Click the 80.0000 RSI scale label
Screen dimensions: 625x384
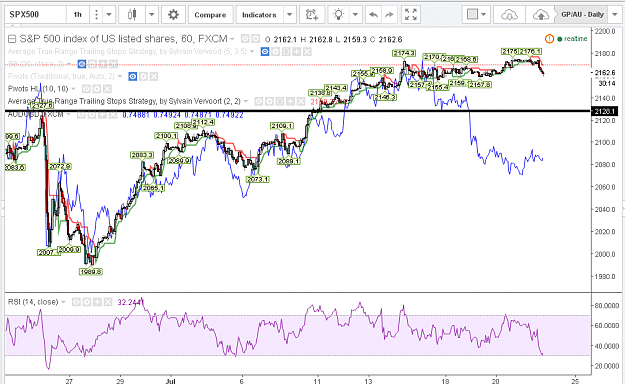[x=607, y=306]
